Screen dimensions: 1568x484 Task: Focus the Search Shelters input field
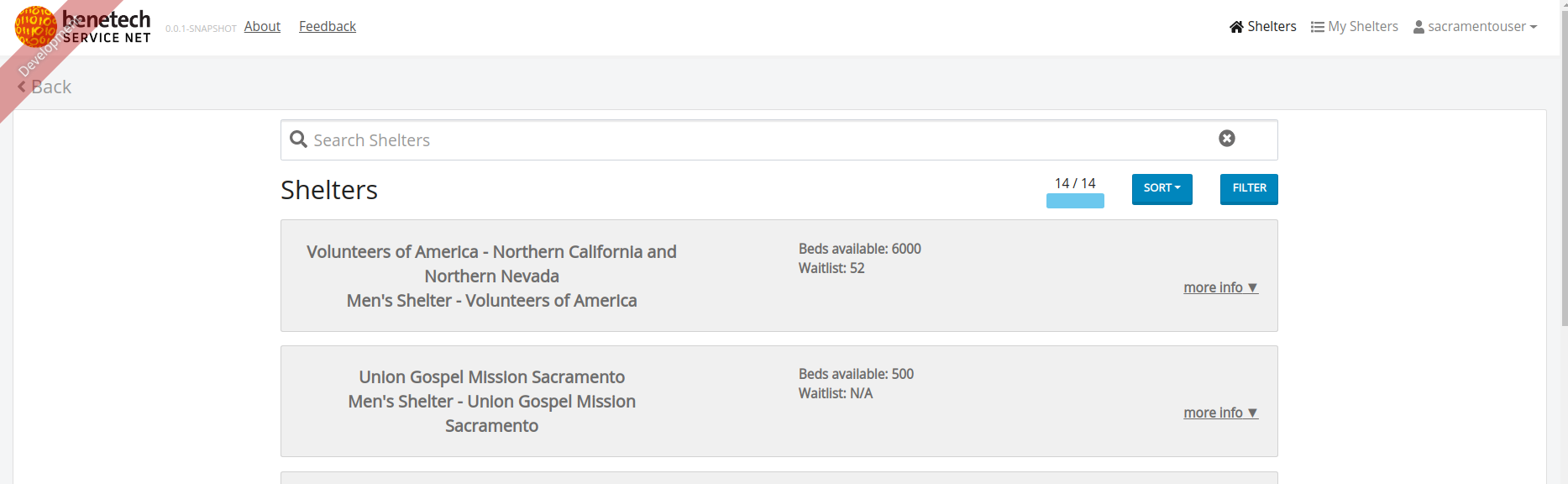click(779, 140)
